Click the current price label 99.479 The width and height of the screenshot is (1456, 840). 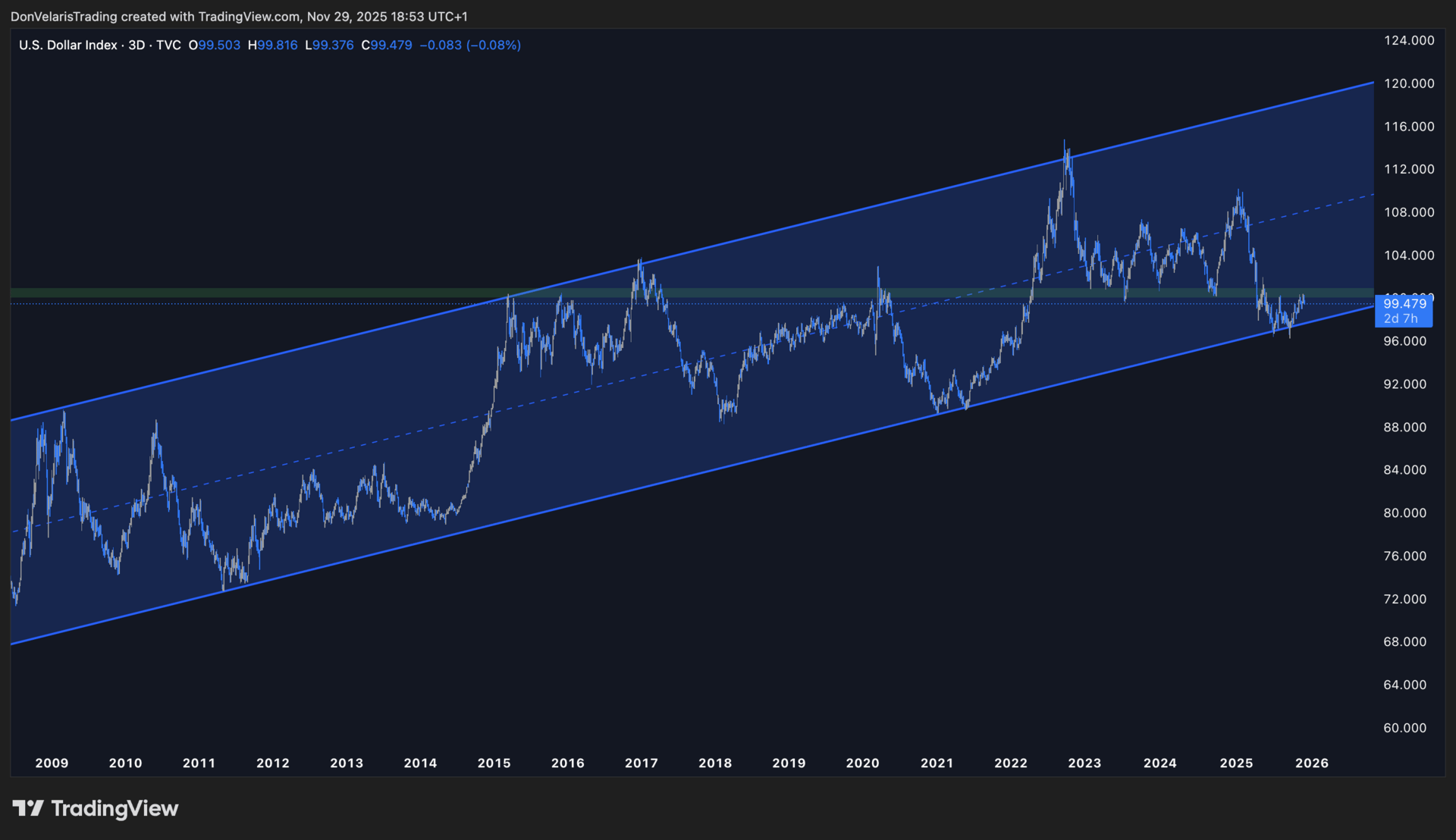tap(1404, 304)
